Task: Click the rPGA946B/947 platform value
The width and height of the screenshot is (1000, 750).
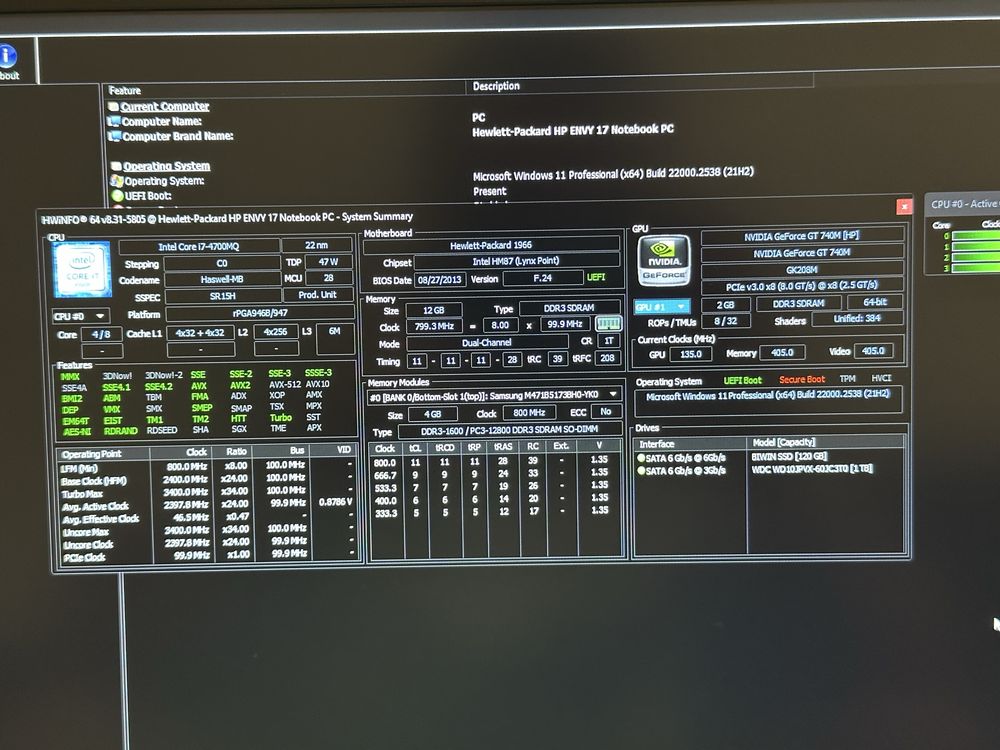Action: [x=260, y=313]
